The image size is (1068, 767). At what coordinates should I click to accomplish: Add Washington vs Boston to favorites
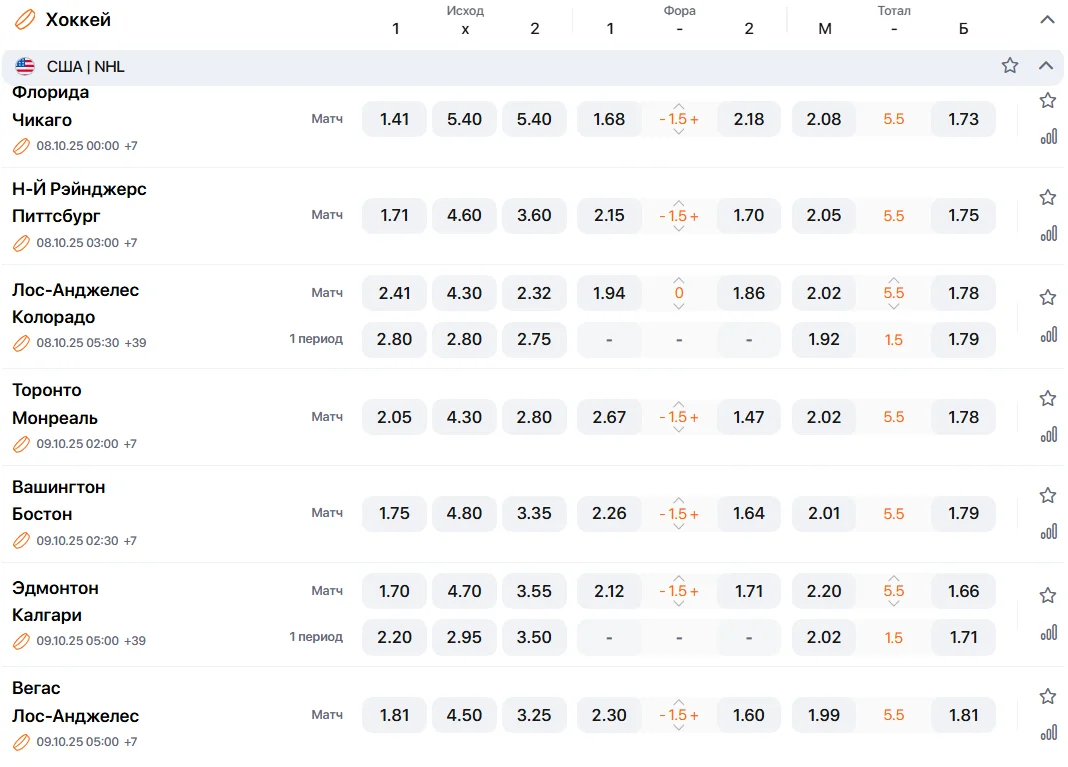pos(1048,495)
